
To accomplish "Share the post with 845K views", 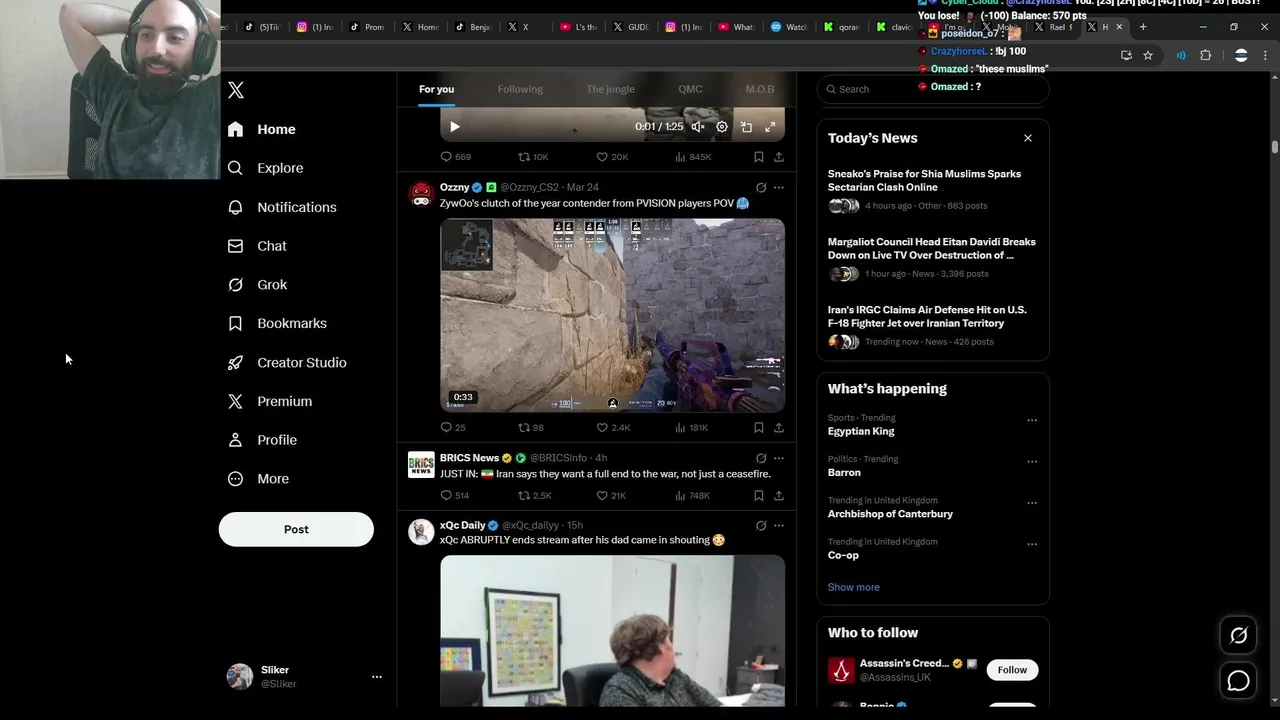I will click(779, 157).
